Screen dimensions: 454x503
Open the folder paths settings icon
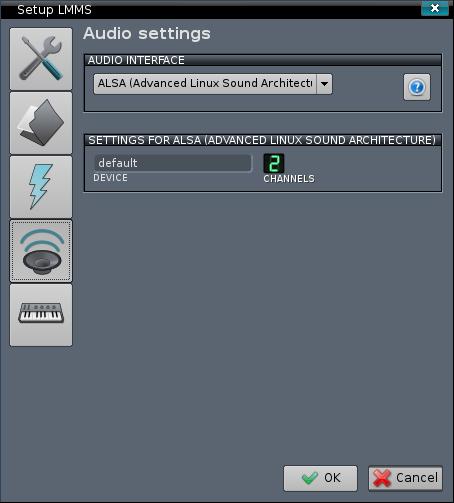(x=41, y=123)
